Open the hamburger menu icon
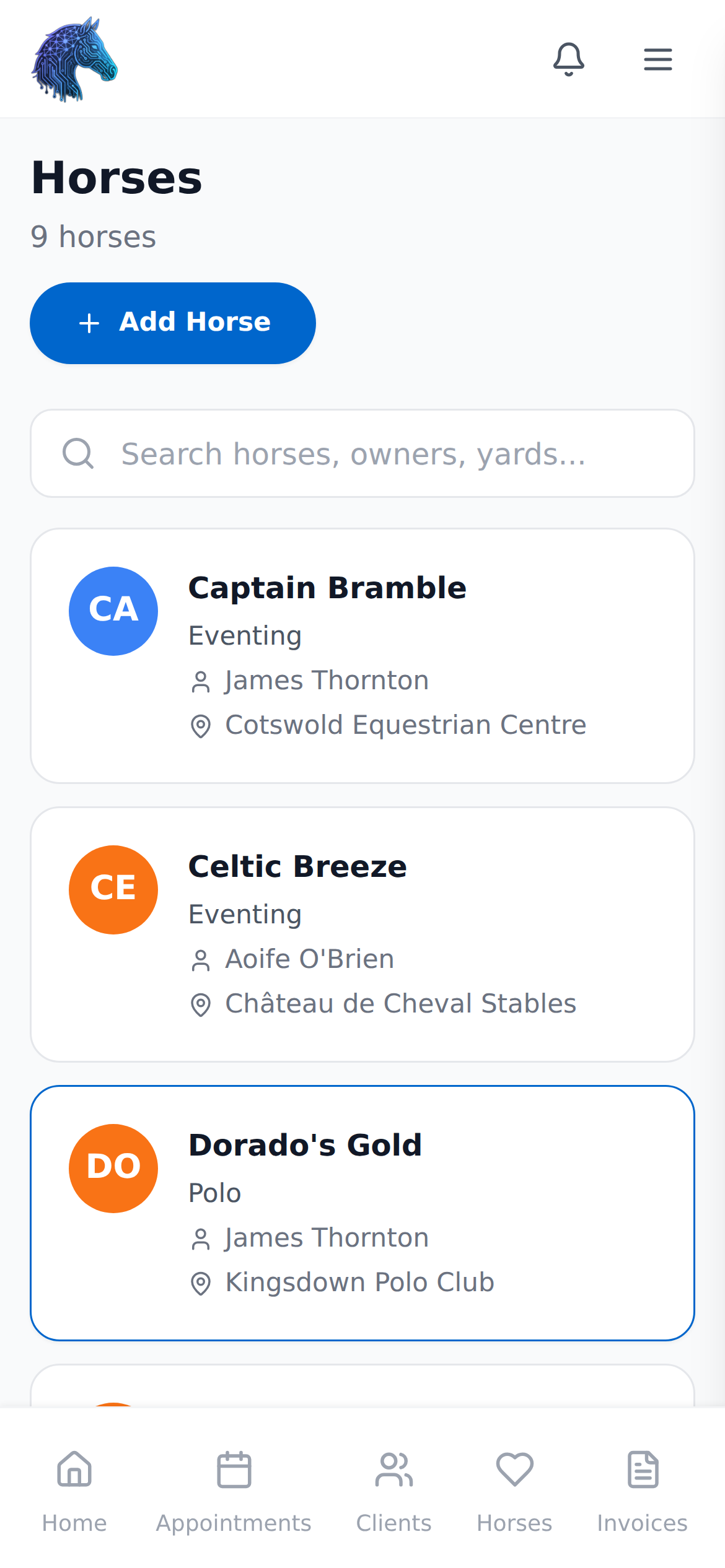The width and height of the screenshot is (725, 1568). point(657,59)
